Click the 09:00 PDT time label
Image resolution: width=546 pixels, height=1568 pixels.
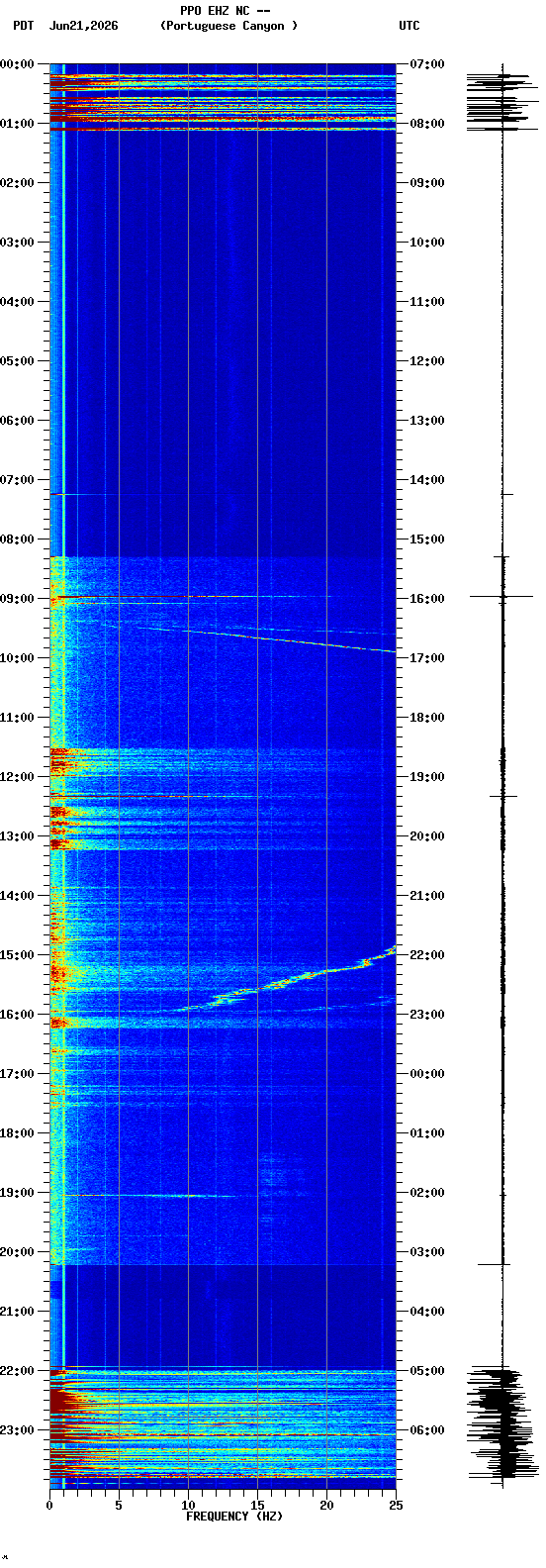(17, 598)
